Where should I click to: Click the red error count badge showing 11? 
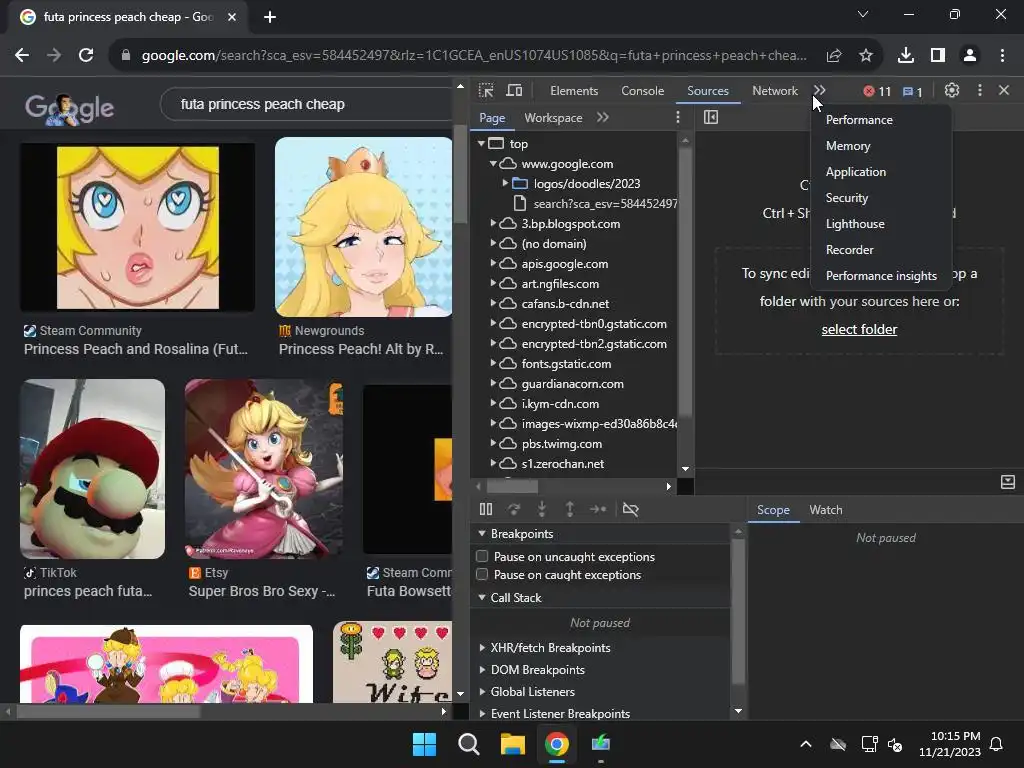click(x=877, y=91)
